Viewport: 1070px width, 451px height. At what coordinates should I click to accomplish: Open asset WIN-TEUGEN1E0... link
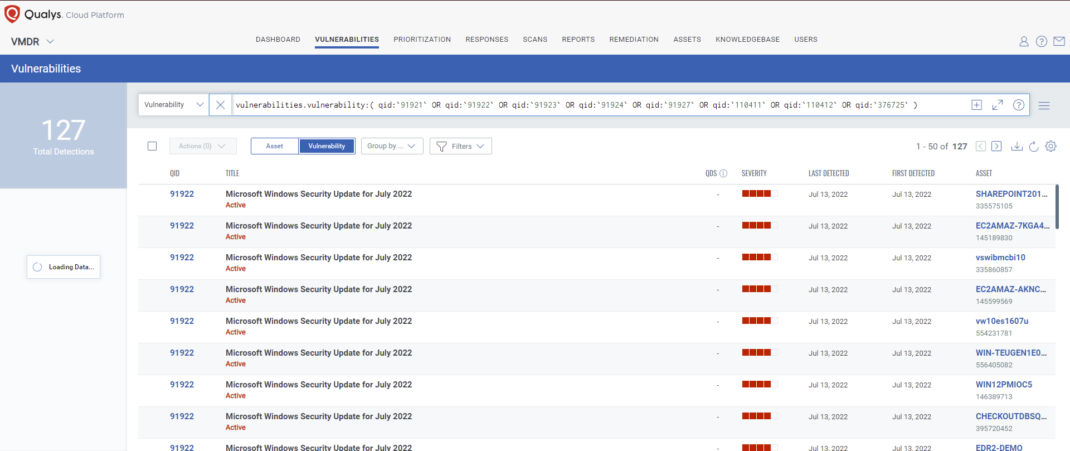tap(1011, 353)
